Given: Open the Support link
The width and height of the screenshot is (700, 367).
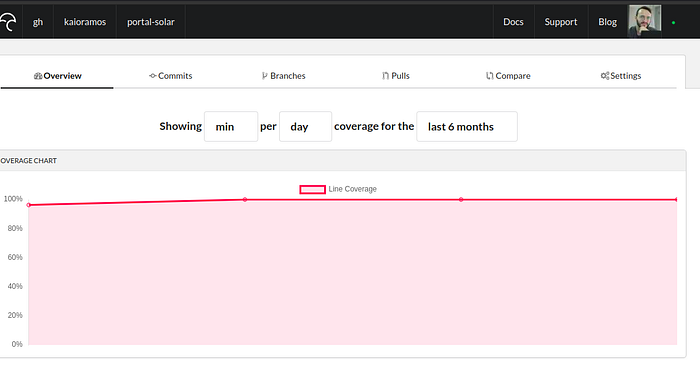Looking at the screenshot, I should click(x=561, y=22).
